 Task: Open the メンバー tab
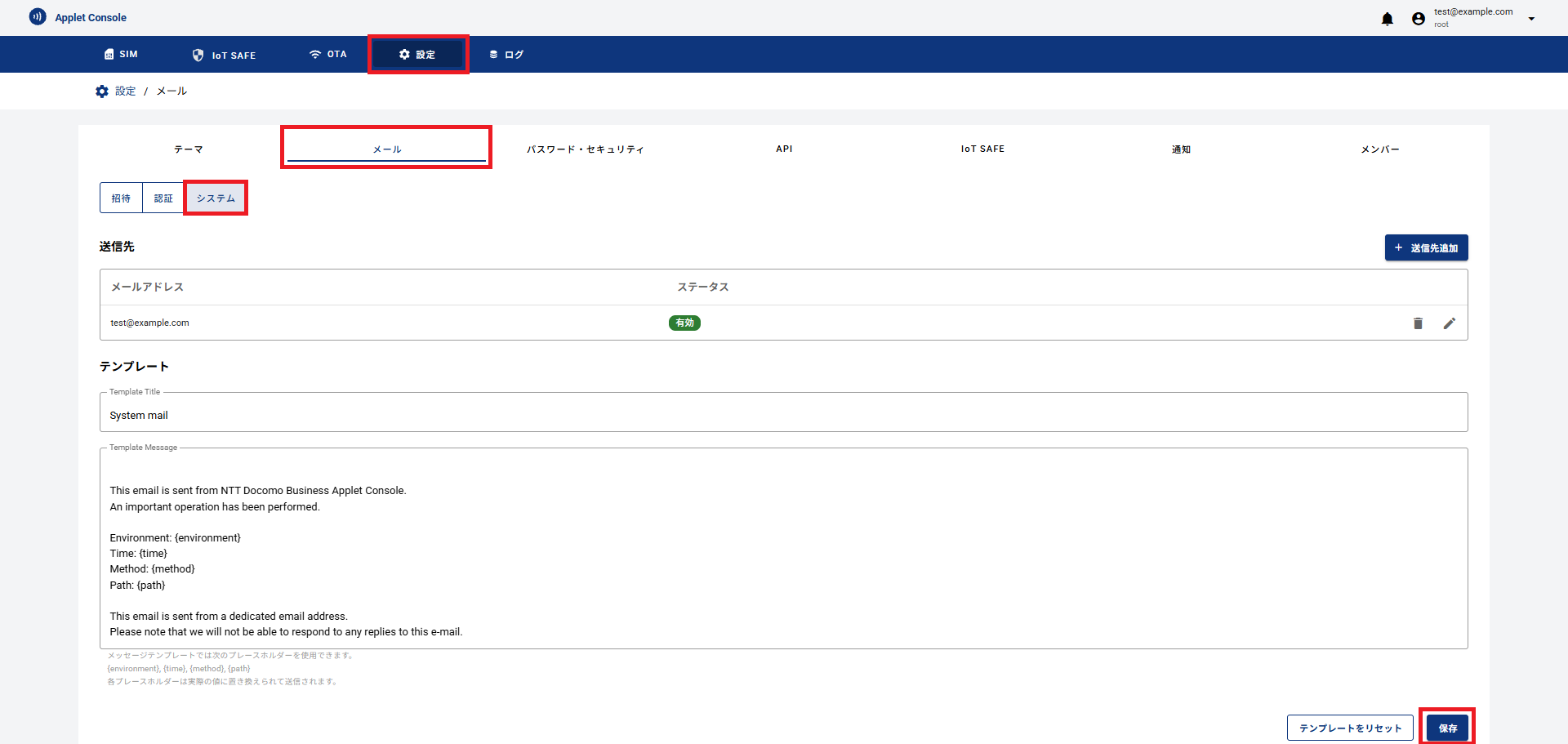pos(1379,149)
